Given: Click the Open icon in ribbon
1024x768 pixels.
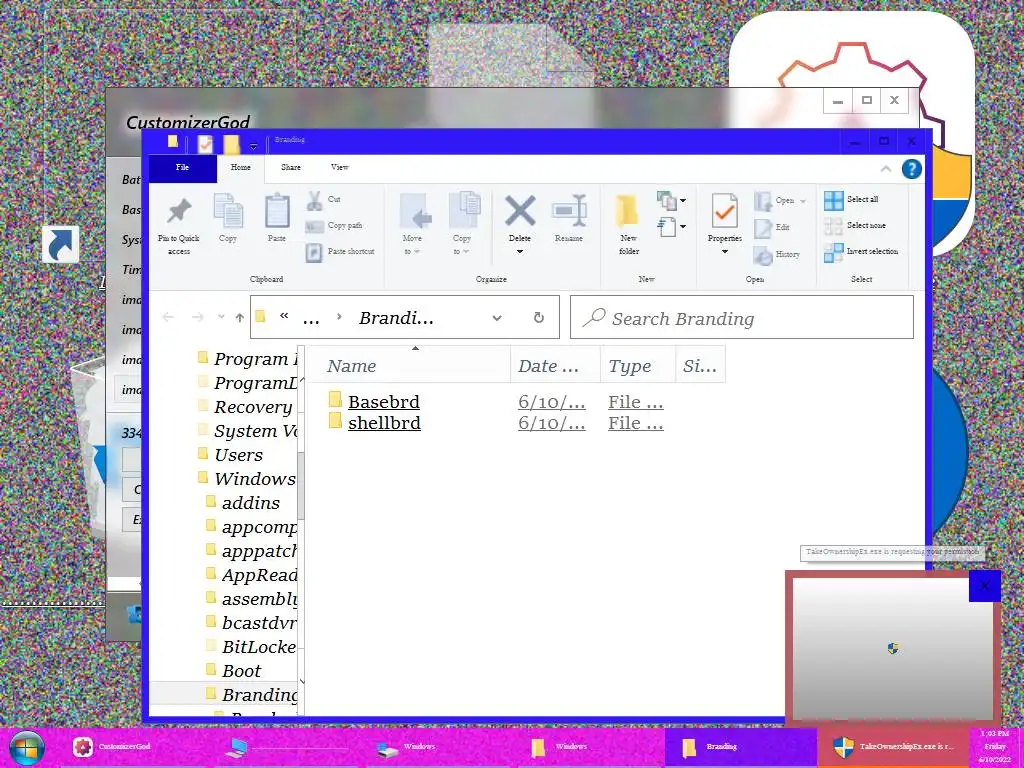Looking at the screenshot, I should [763, 200].
